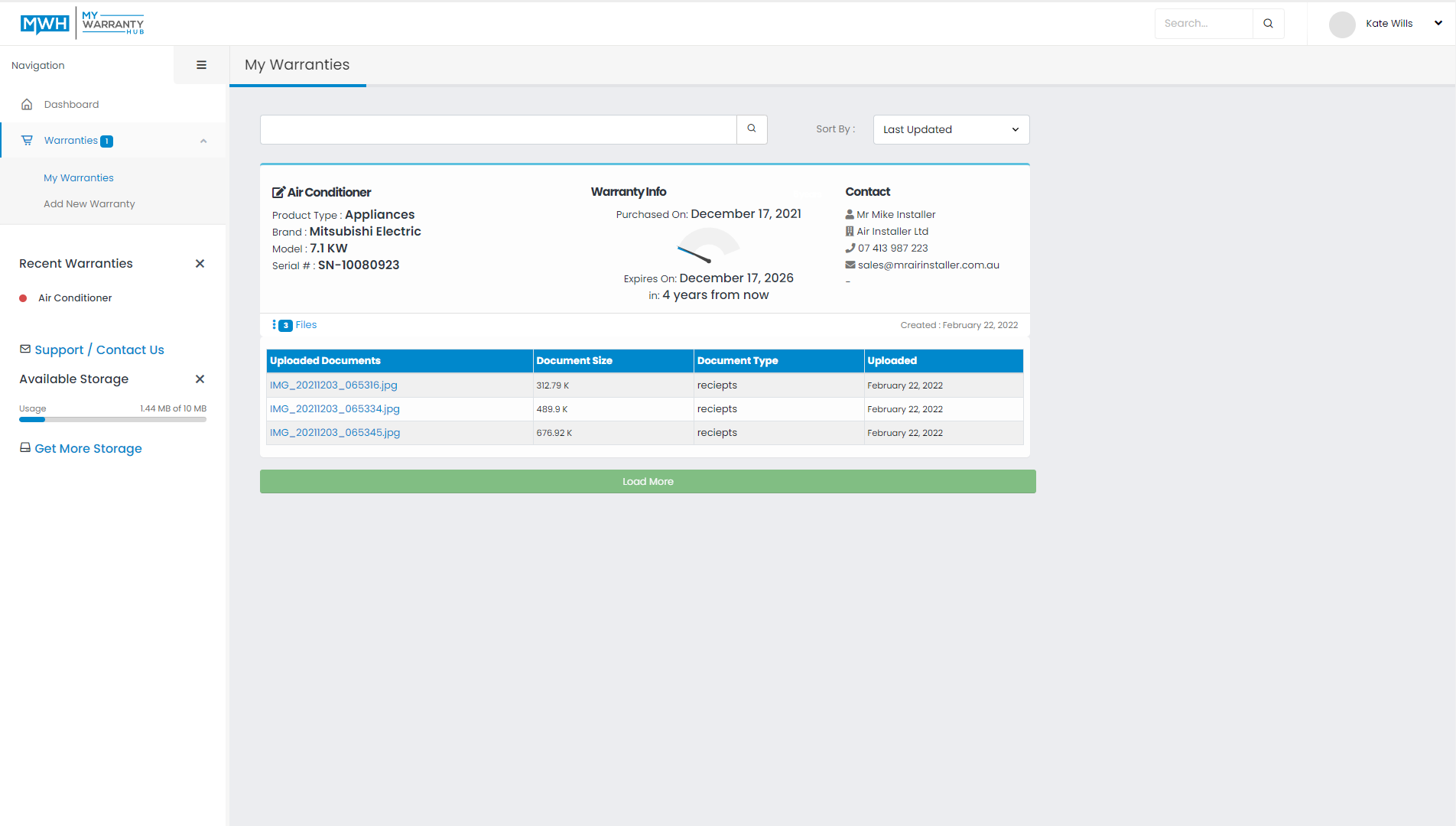
Task: Click the building icon beside Air Installer Ltd
Action: click(x=850, y=231)
